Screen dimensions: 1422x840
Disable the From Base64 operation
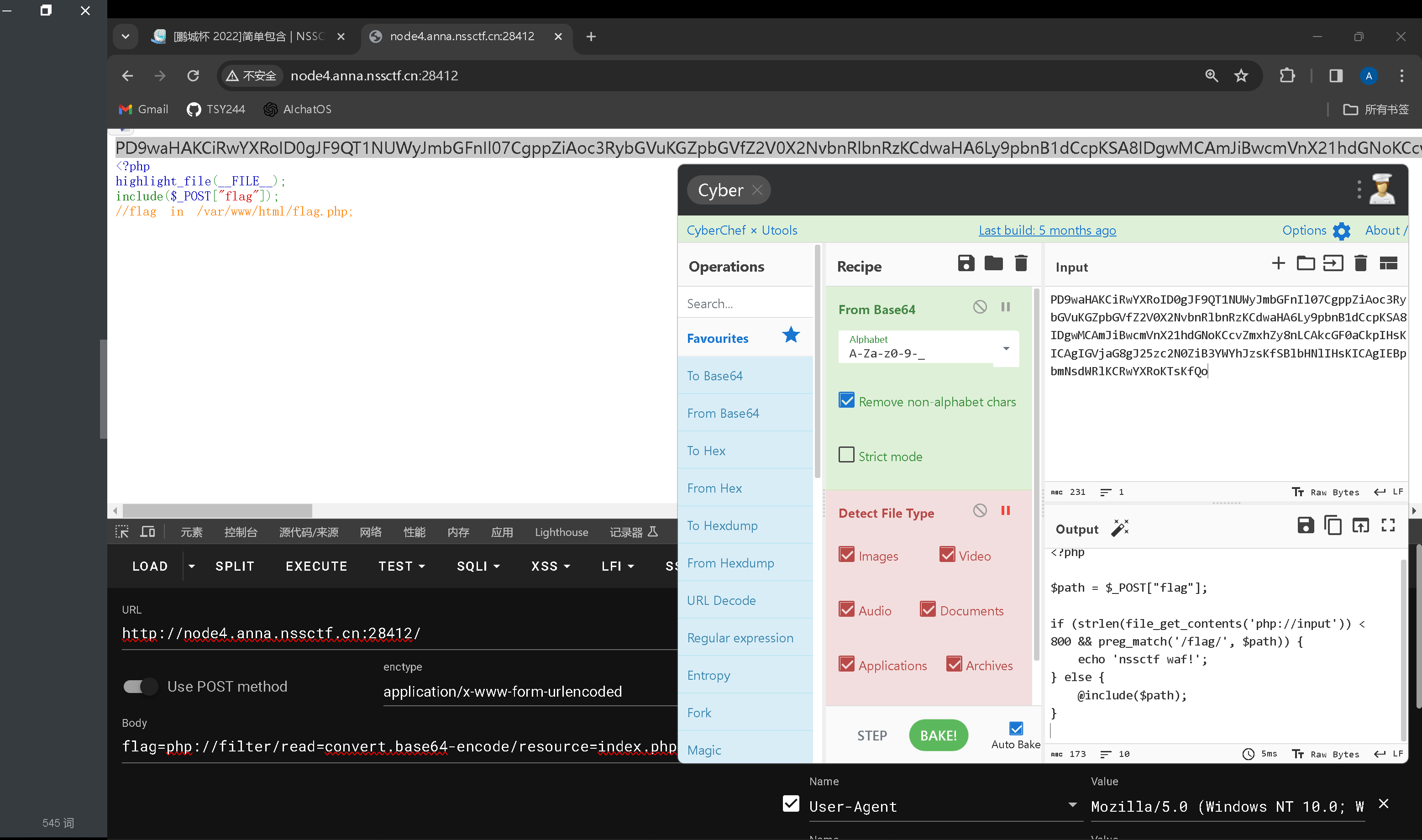(980, 307)
